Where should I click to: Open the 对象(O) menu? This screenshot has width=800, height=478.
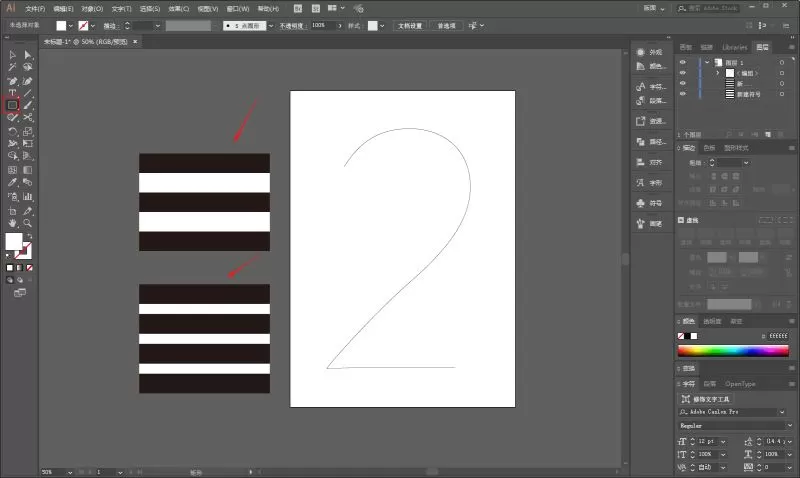[x=92, y=9]
